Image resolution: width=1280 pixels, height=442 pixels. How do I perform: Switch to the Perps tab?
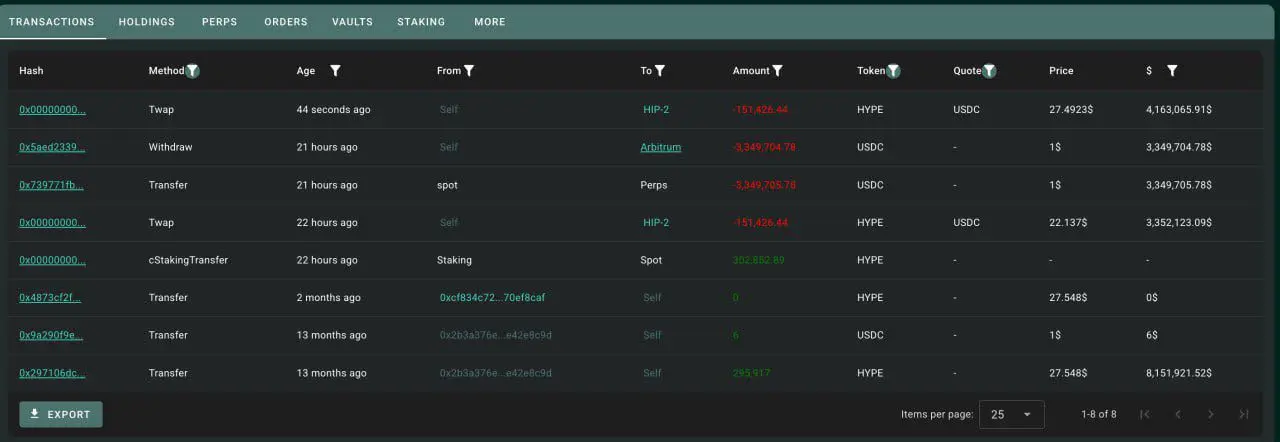click(219, 22)
